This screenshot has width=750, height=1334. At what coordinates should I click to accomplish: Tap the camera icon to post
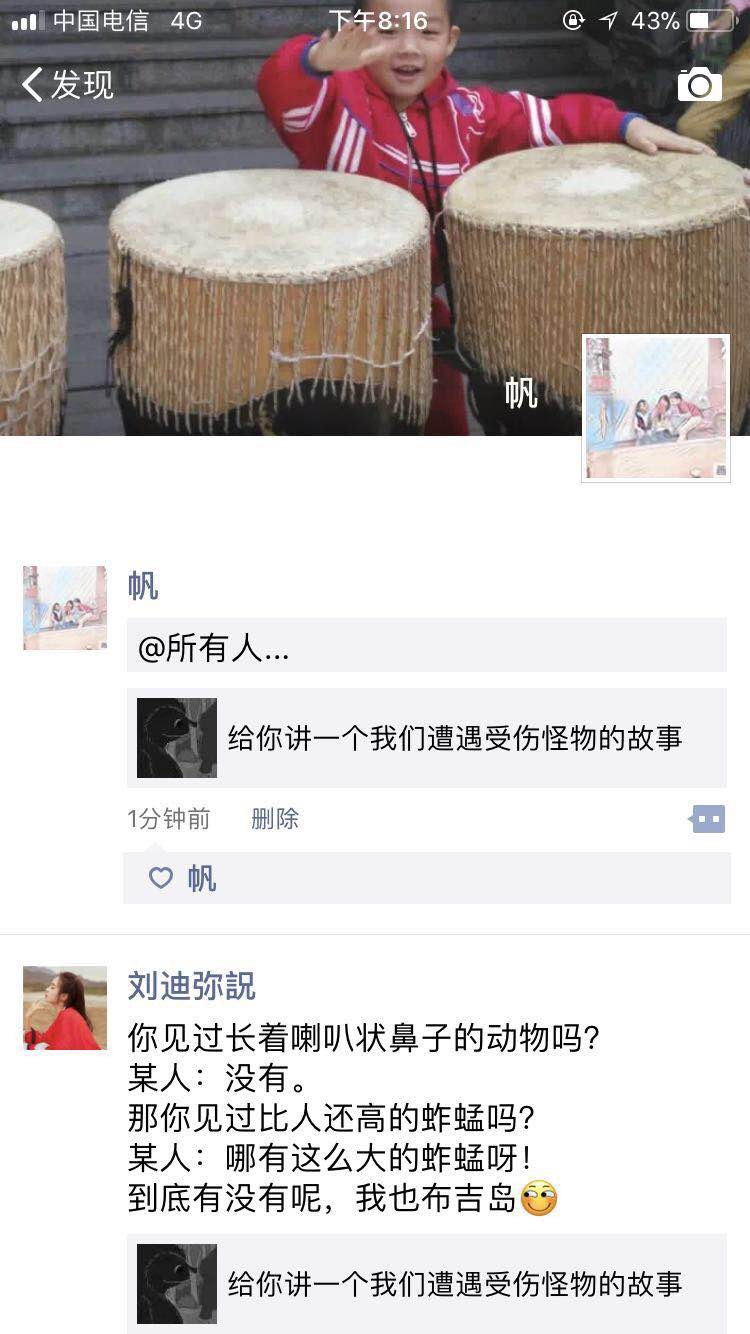point(699,85)
